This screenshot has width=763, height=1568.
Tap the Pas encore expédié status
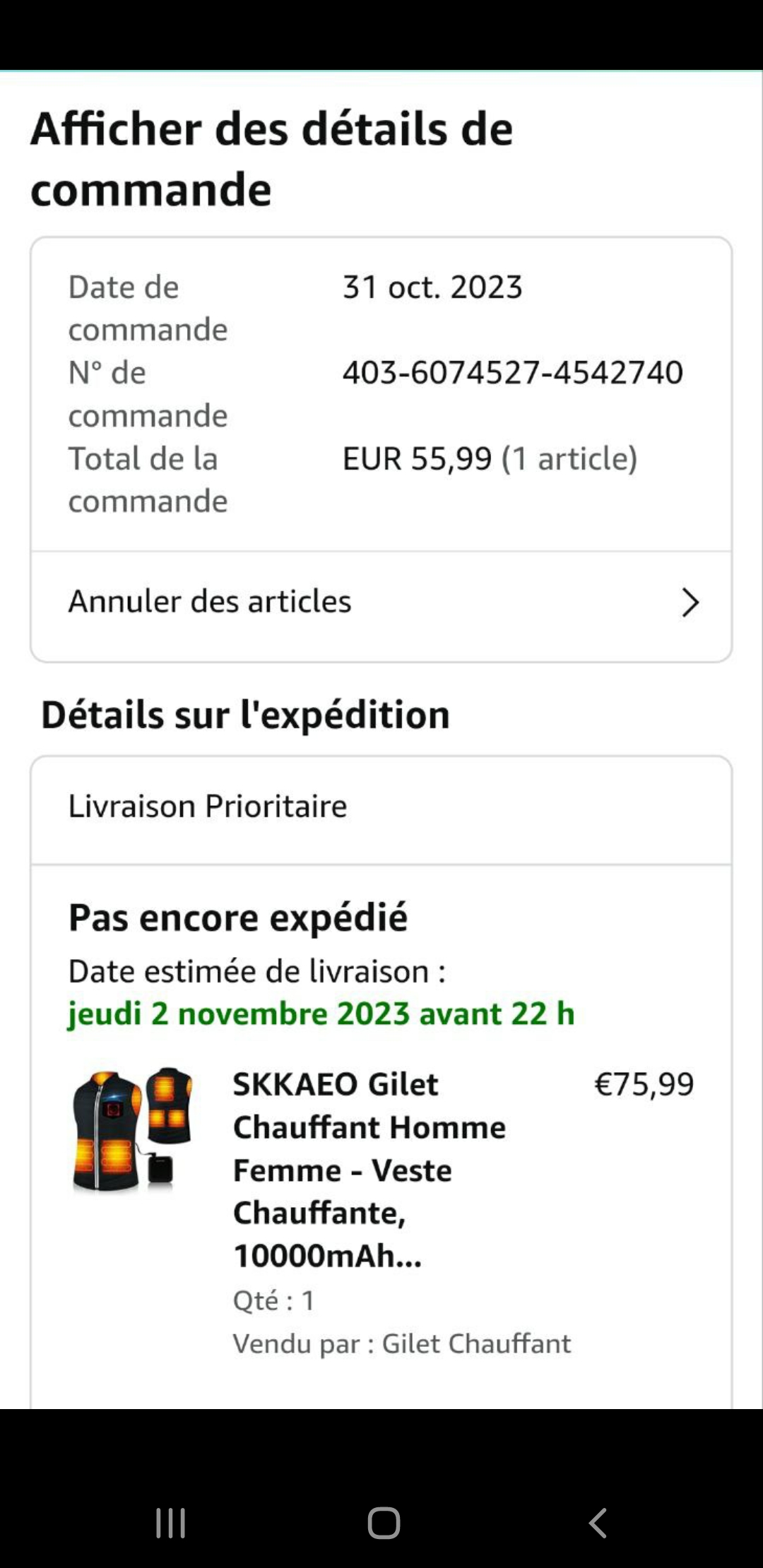238,918
